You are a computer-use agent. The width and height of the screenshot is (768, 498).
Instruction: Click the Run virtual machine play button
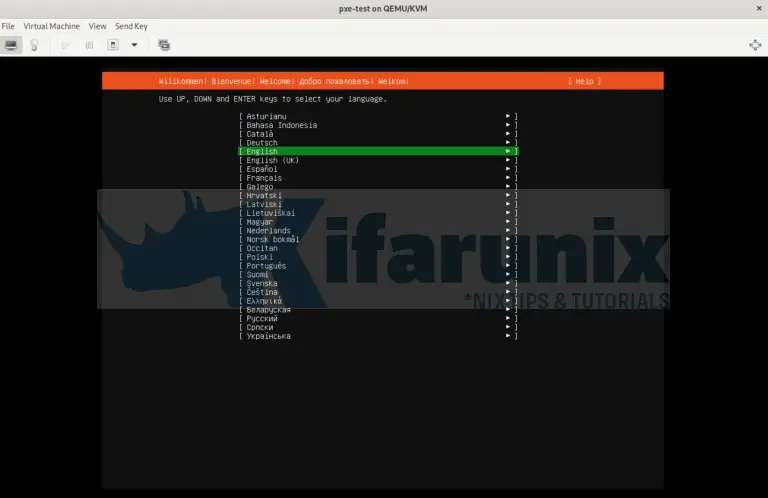click(66, 45)
